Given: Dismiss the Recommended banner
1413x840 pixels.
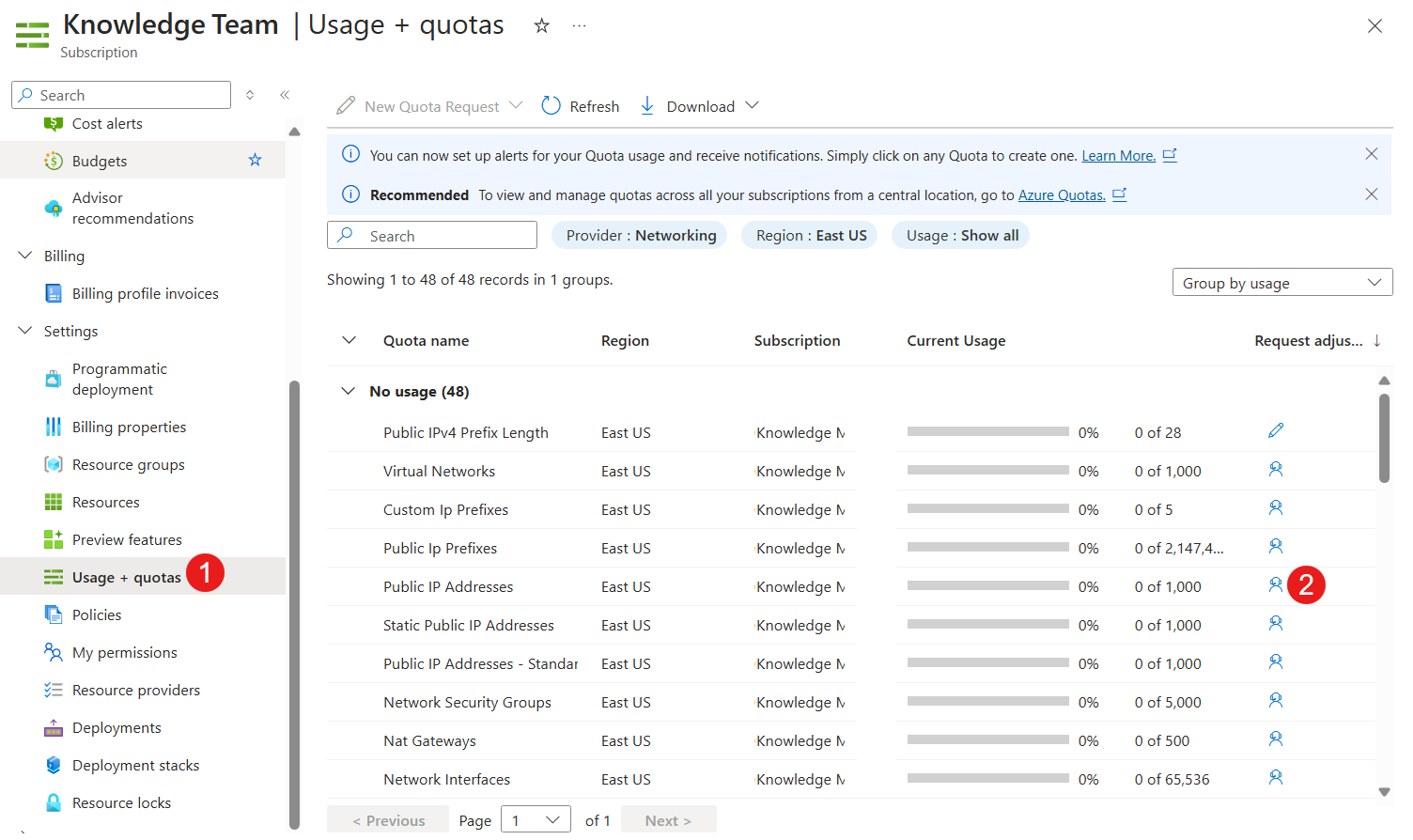Looking at the screenshot, I should (1372, 194).
